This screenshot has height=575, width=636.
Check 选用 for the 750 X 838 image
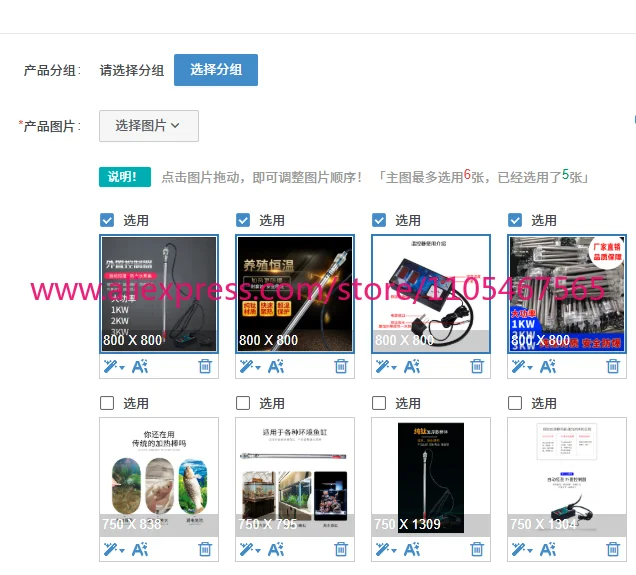(107, 403)
